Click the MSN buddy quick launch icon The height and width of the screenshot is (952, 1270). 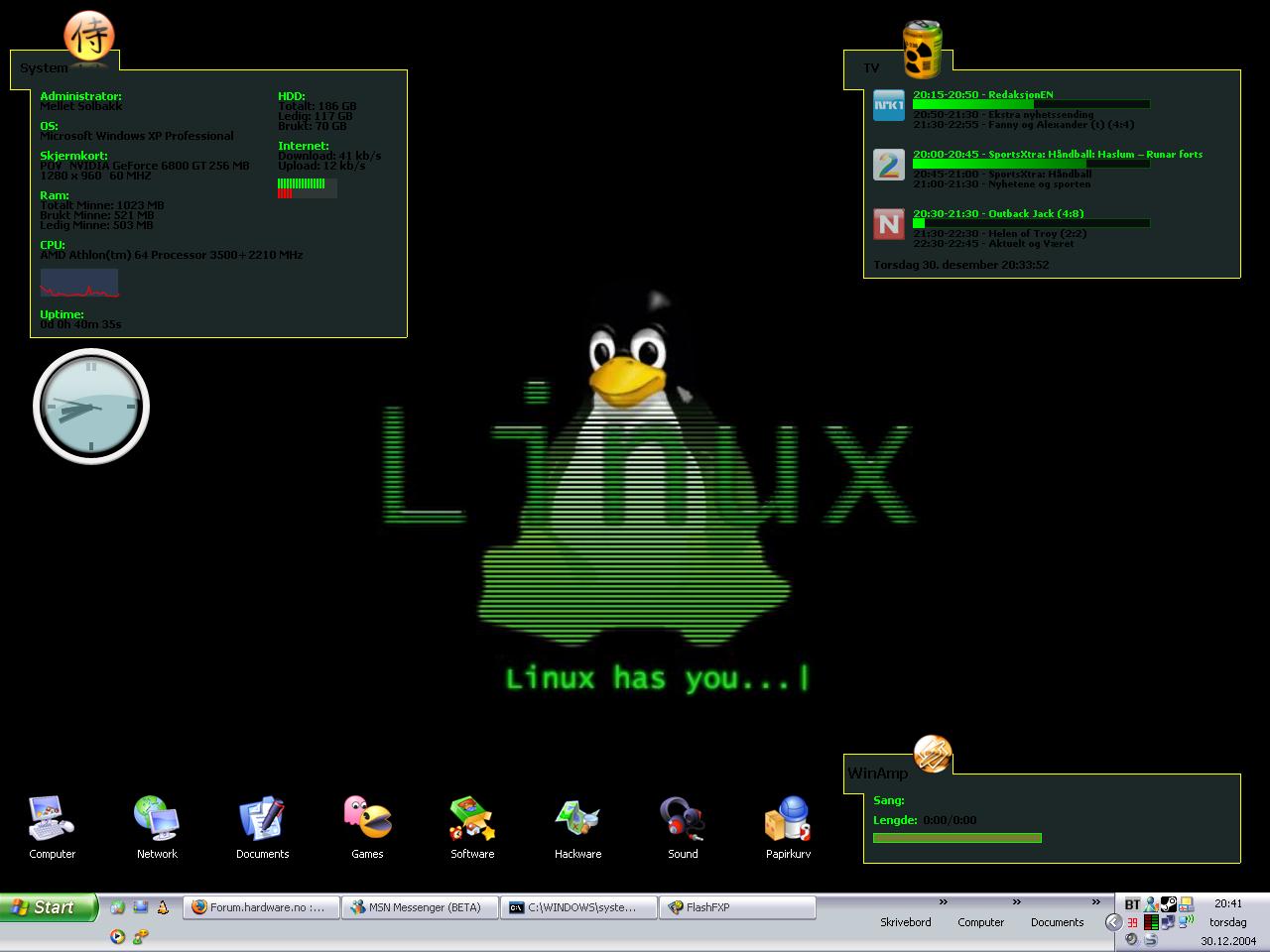coord(141,936)
